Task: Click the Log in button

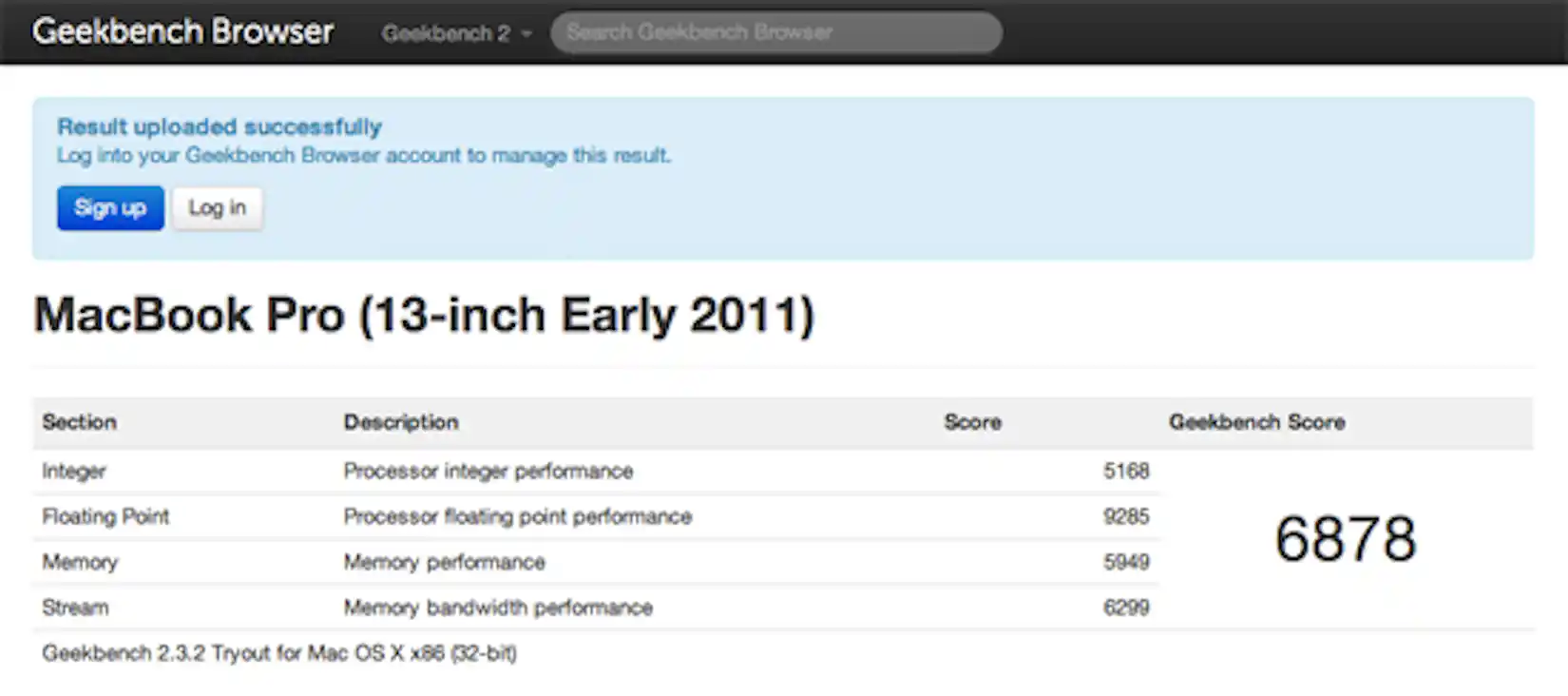Action: (x=217, y=207)
